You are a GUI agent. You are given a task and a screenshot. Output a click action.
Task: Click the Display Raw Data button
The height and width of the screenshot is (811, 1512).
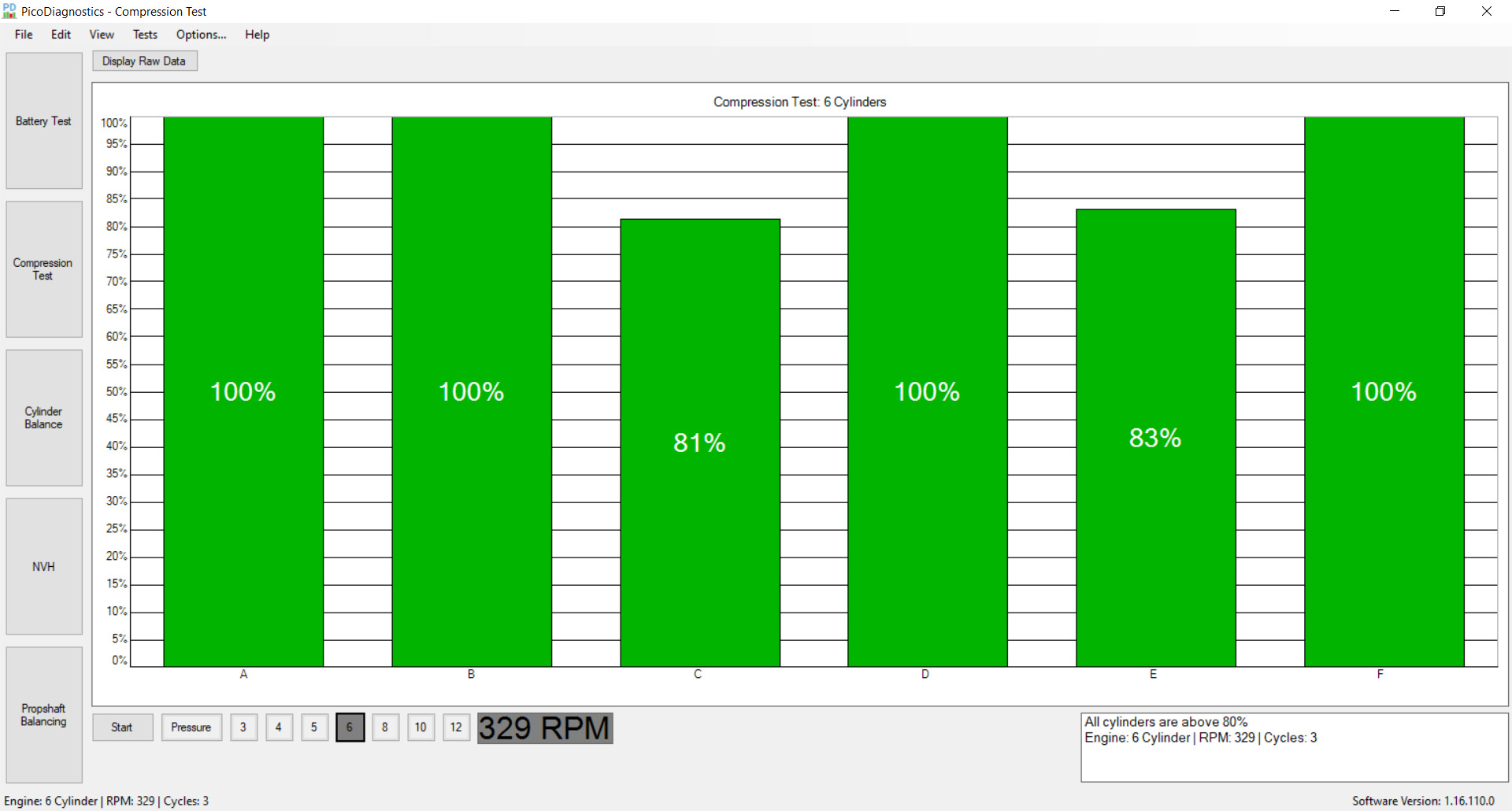tap(145, 61)
